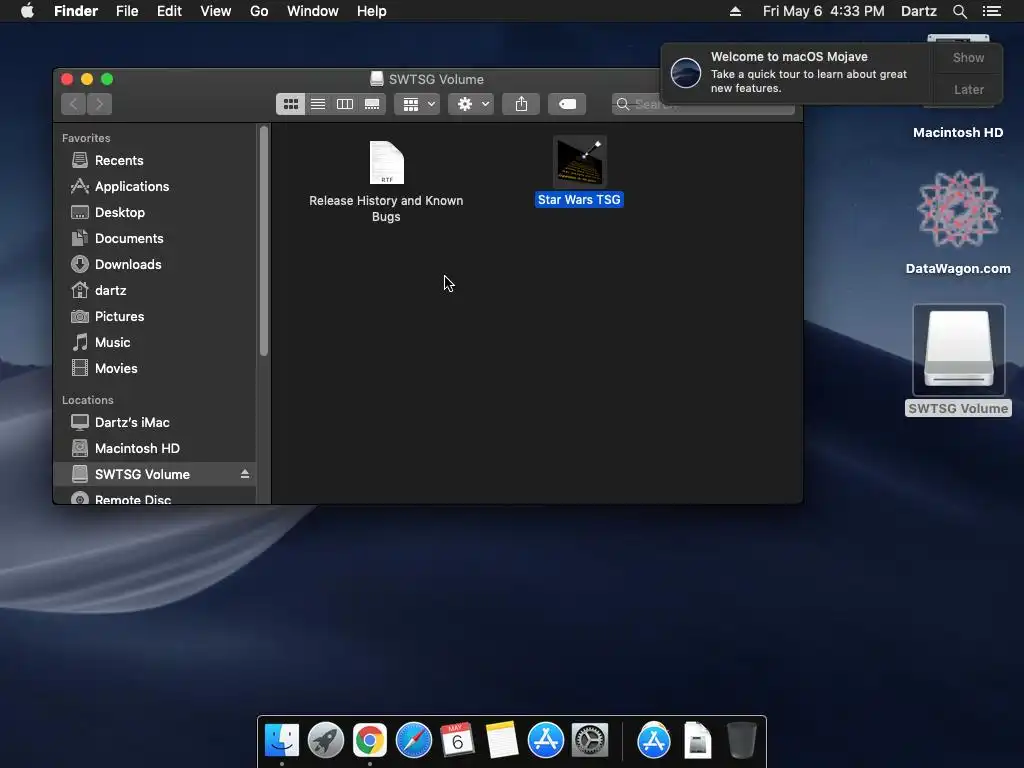1024x768 pixels.
Task: Open Launchpad from the Dock
Action: point(326,741)
